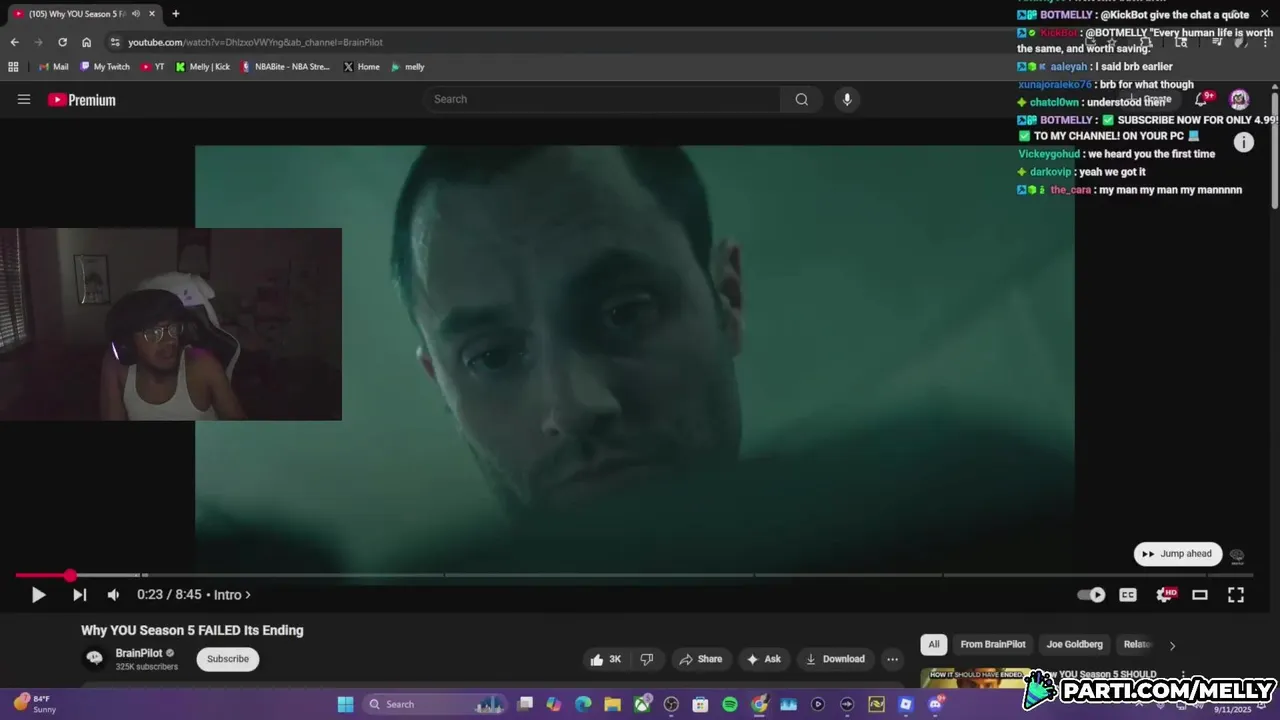Screen dimensions: 1280x720
Task: Click the taskbar search box
Action: click(435, 704)
